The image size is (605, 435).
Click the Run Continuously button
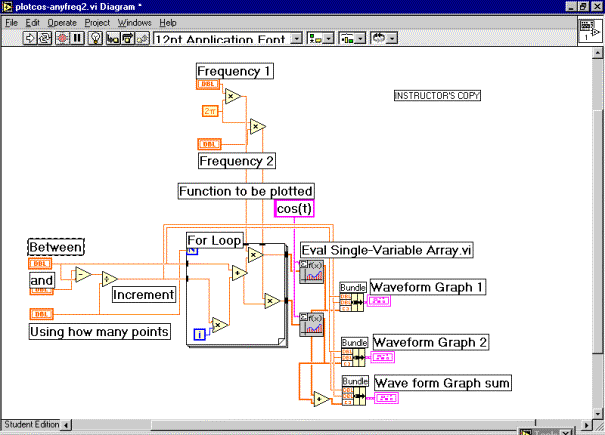(x=45, y=38)
